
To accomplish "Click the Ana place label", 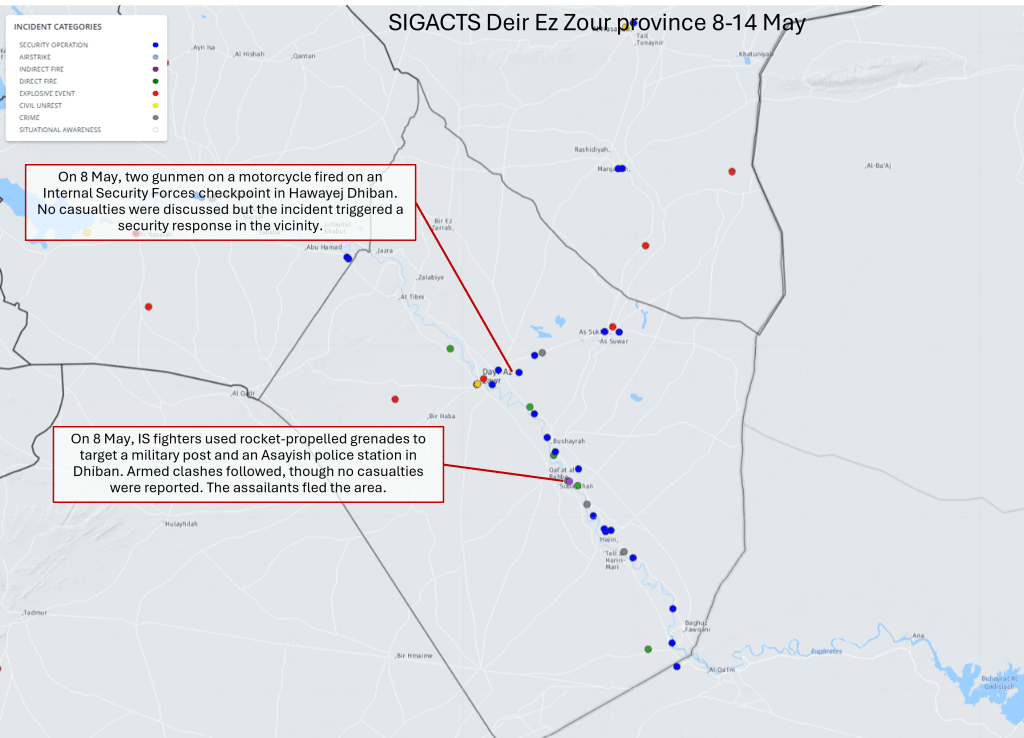I will (918, 635).
